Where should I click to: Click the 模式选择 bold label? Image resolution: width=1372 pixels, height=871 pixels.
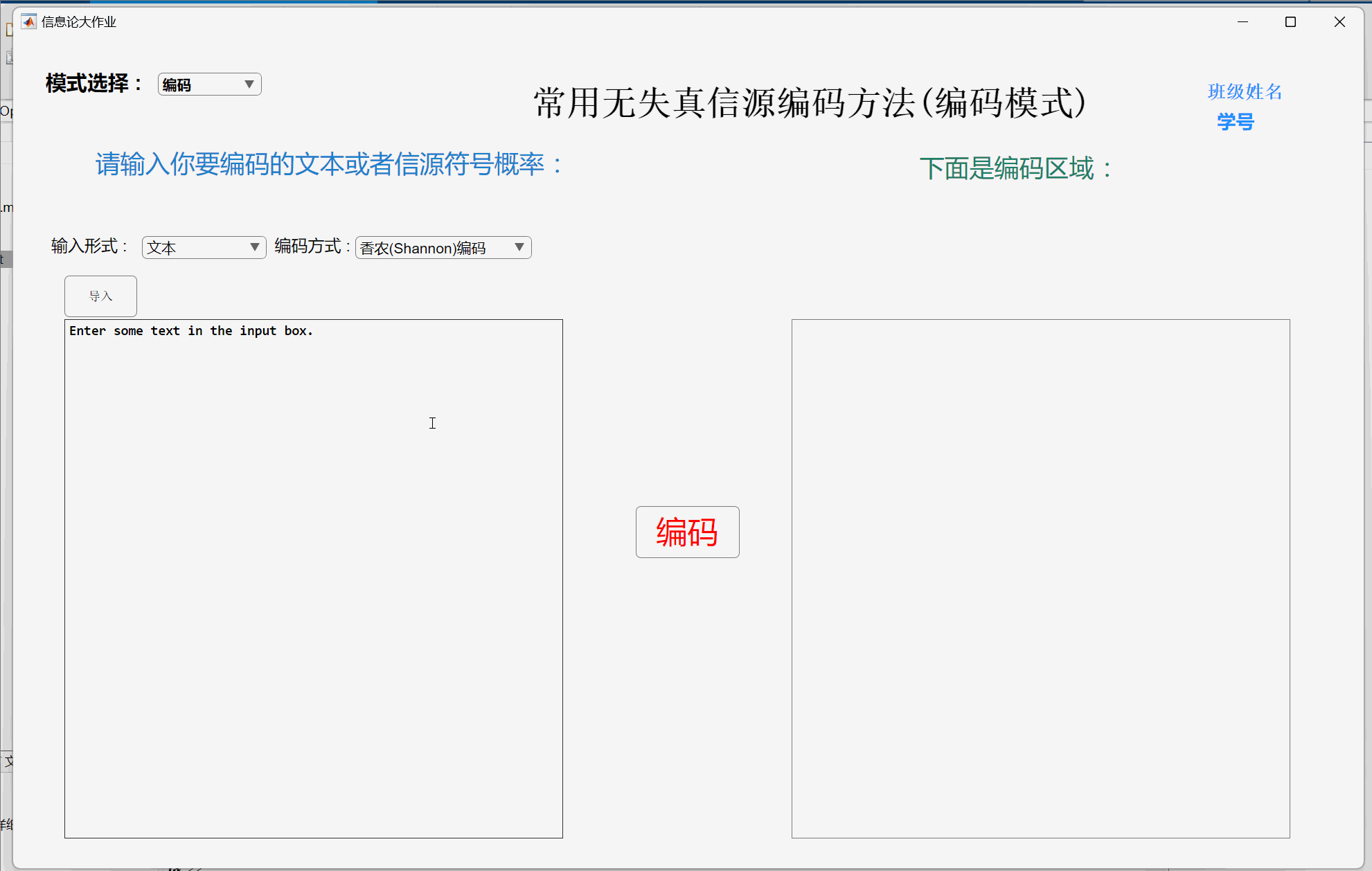93,84
